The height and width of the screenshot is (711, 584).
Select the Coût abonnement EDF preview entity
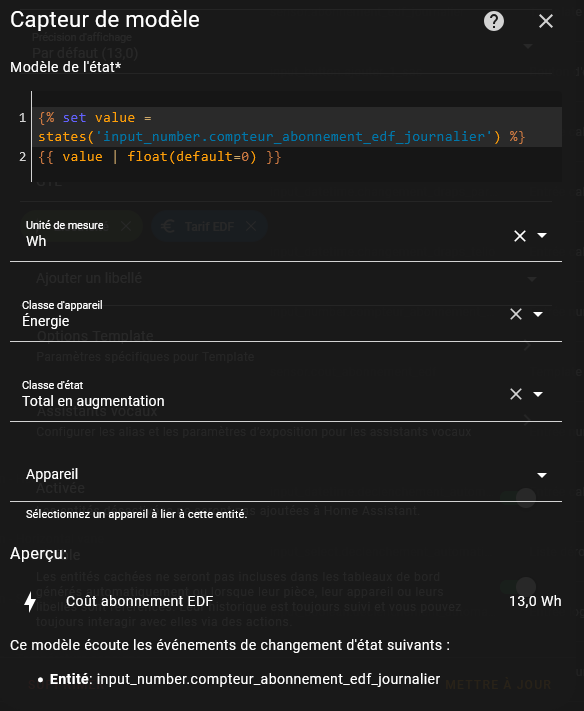139,601
